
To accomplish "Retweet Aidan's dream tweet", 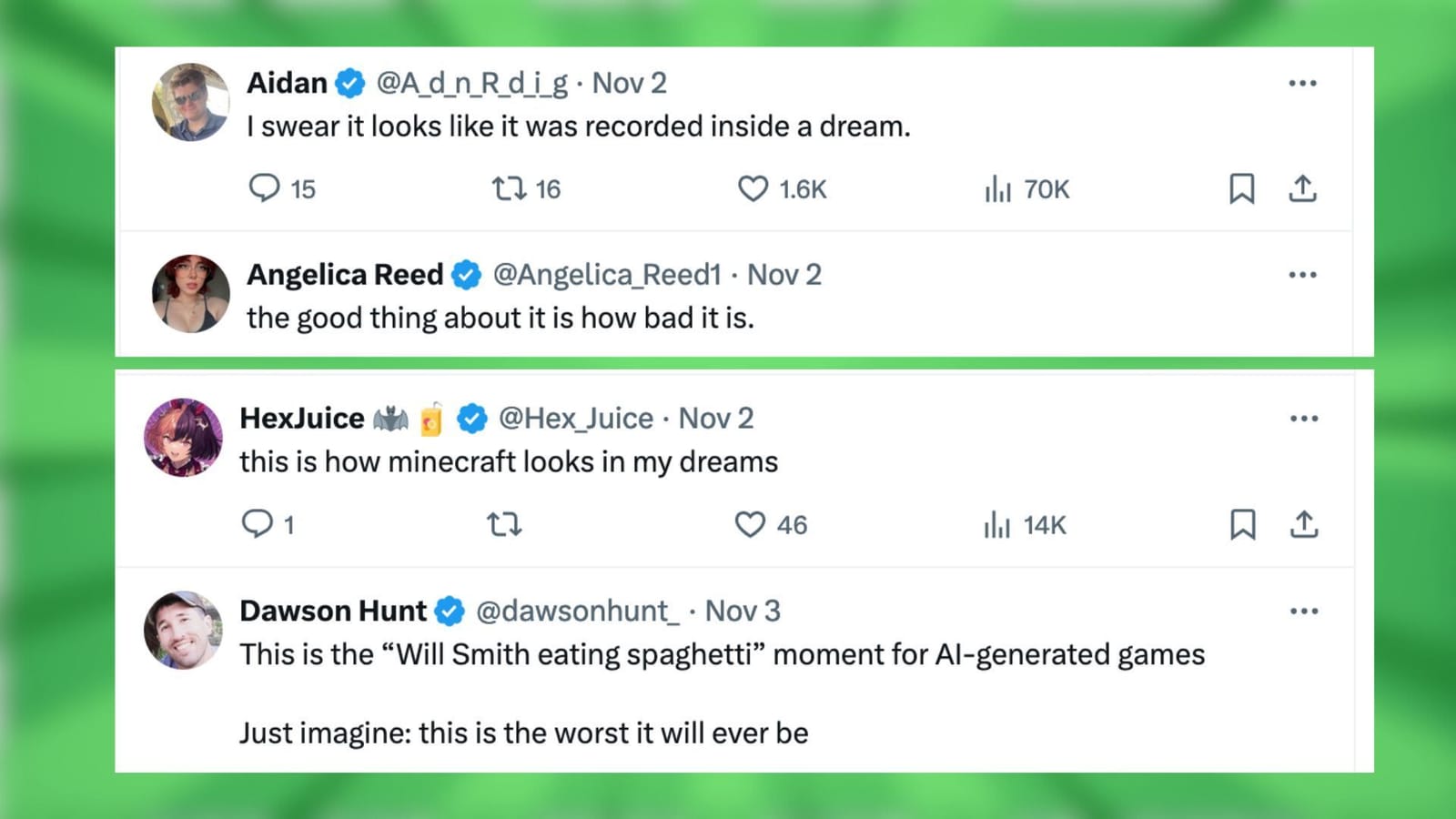I will pos(509,188).
